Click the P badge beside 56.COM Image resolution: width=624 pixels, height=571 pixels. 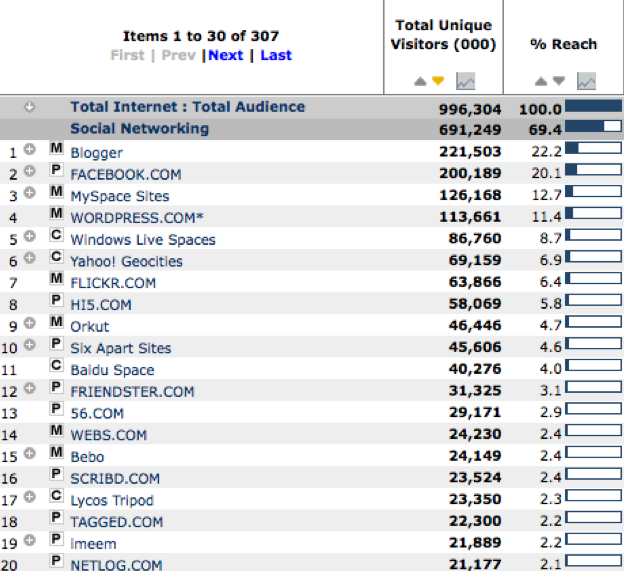(x=57, y=409)
